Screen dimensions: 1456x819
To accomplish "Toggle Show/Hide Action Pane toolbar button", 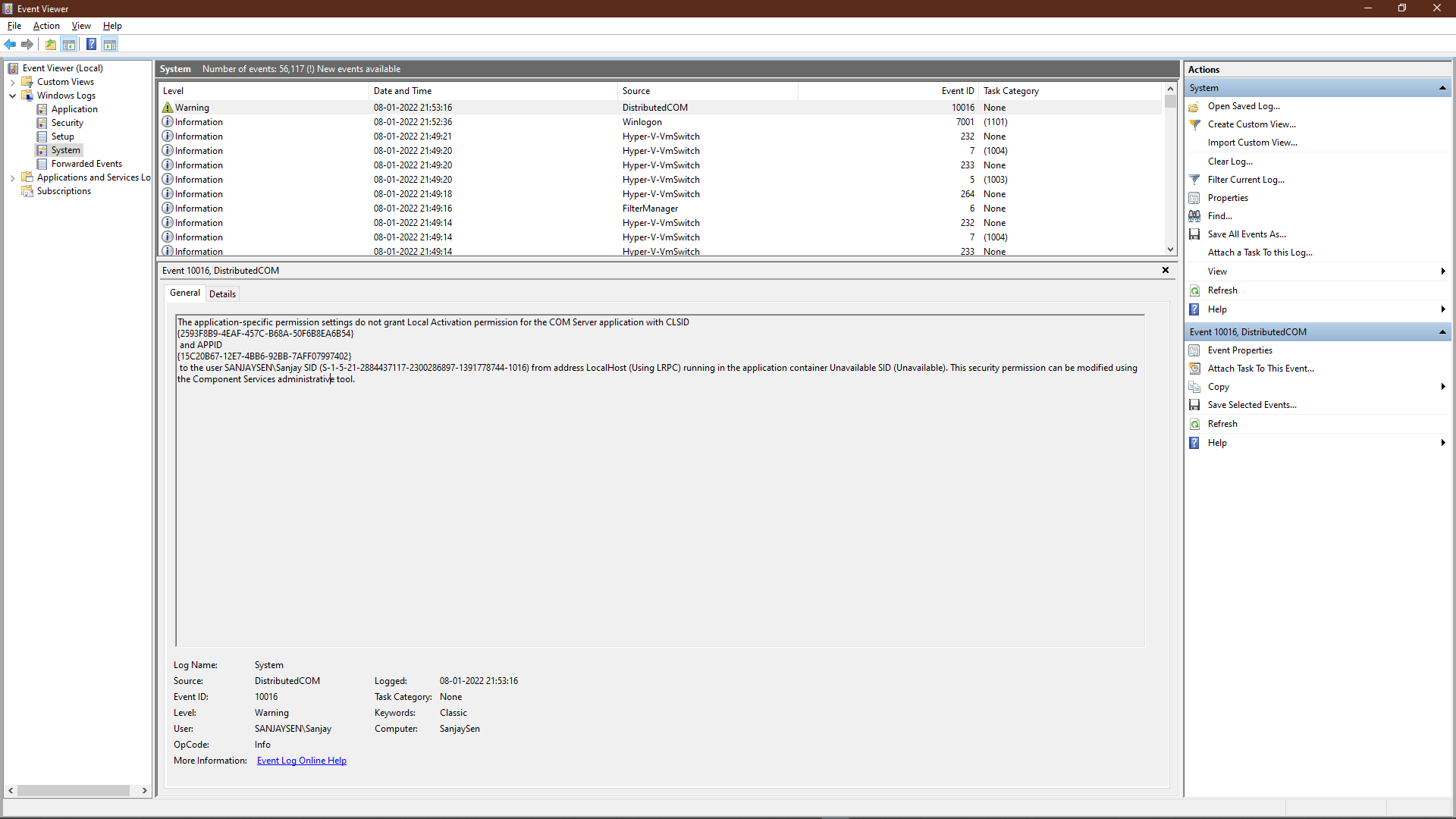I will click(110, 45).
